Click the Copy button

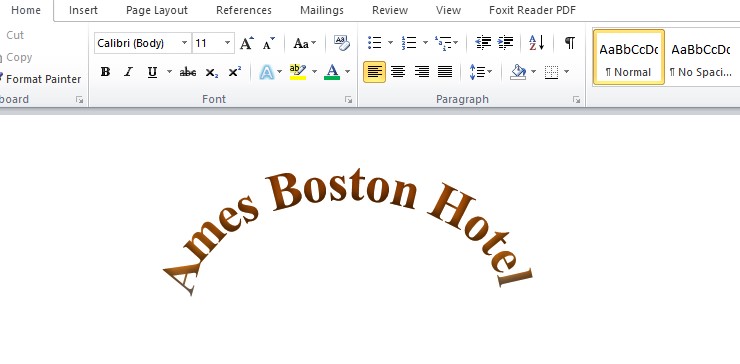coord(18,58)
